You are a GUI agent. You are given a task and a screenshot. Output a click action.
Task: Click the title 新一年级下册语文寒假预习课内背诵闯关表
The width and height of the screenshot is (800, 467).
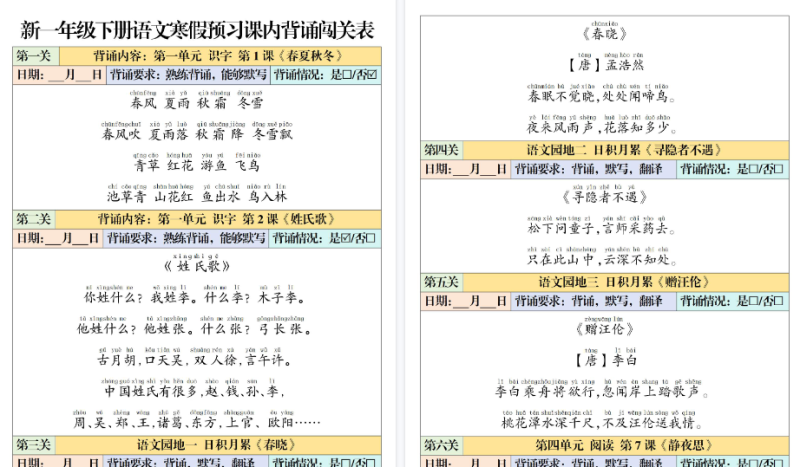pyautogui.click(x=197, y=30)
